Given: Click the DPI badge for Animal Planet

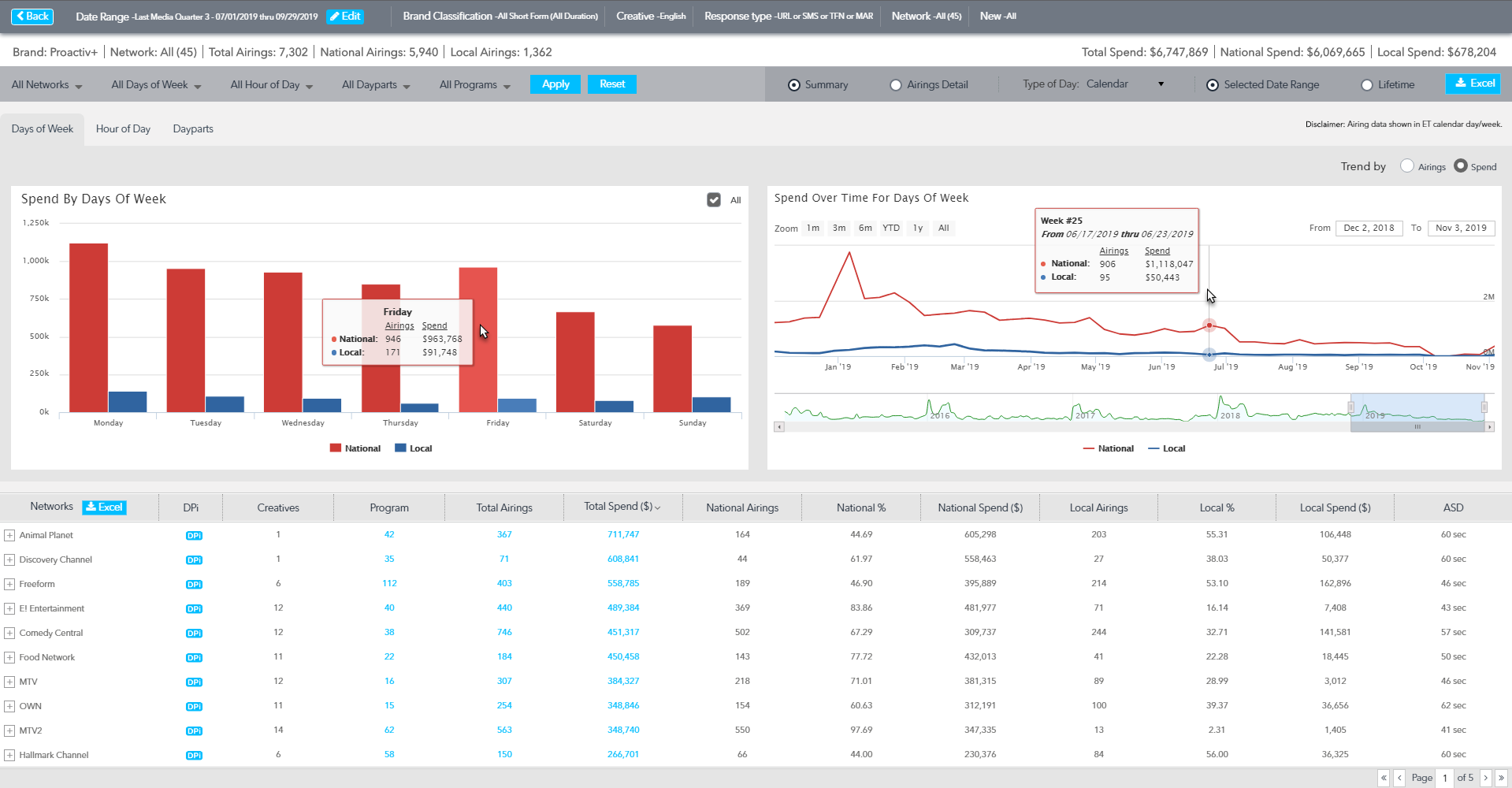Looking at the screenshot, I should 194,536.
